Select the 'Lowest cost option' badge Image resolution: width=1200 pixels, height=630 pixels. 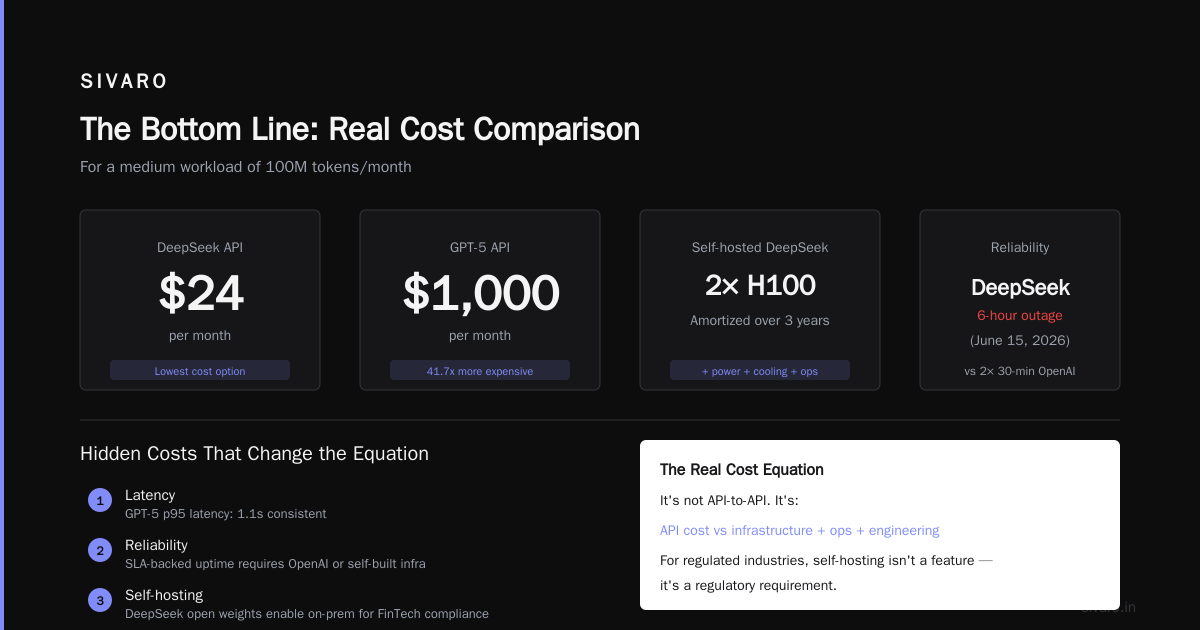point(200,371)
